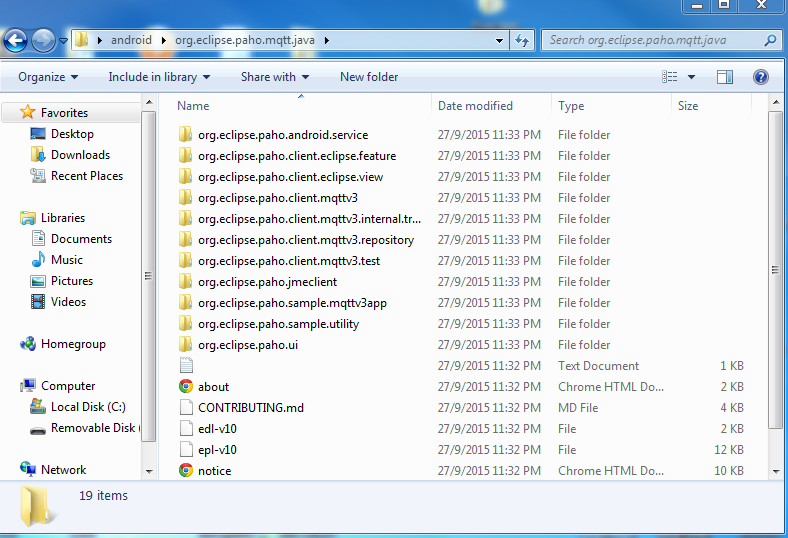Sort files by Date modified column

[475, 106]
